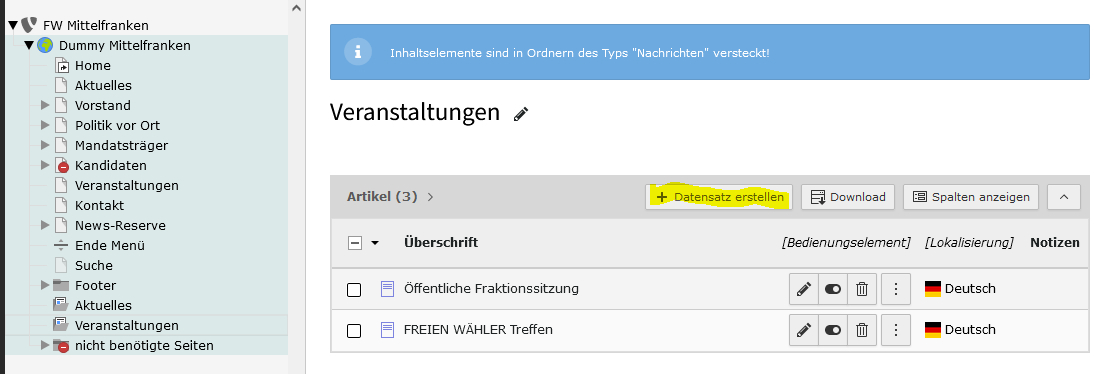Select the News-Reserve page label
Image resolution: width=1098 pixels, height=374 pixels.
(x=120, y=226)
